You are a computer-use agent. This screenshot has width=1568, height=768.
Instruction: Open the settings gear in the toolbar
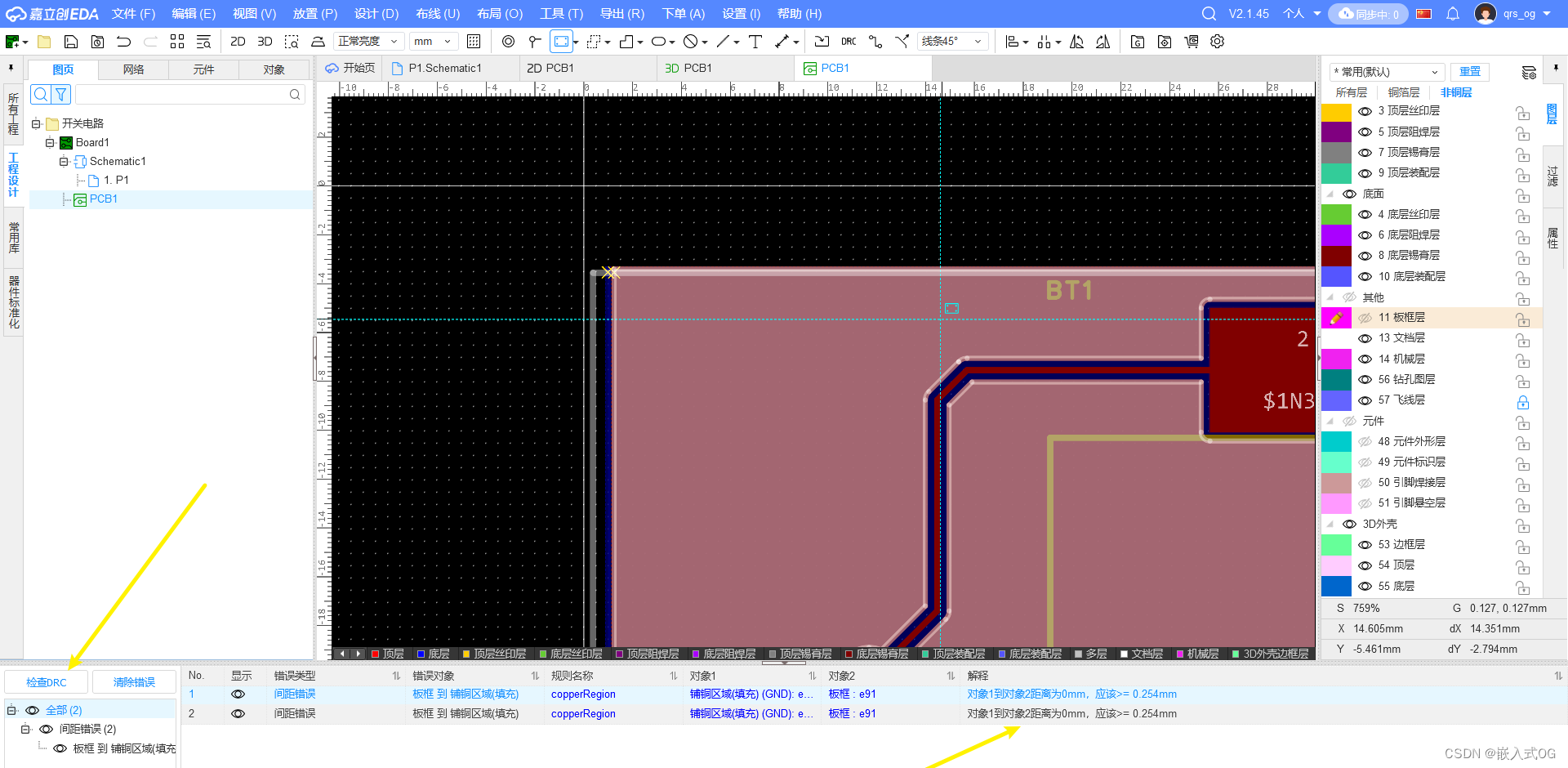(1218, 42)
